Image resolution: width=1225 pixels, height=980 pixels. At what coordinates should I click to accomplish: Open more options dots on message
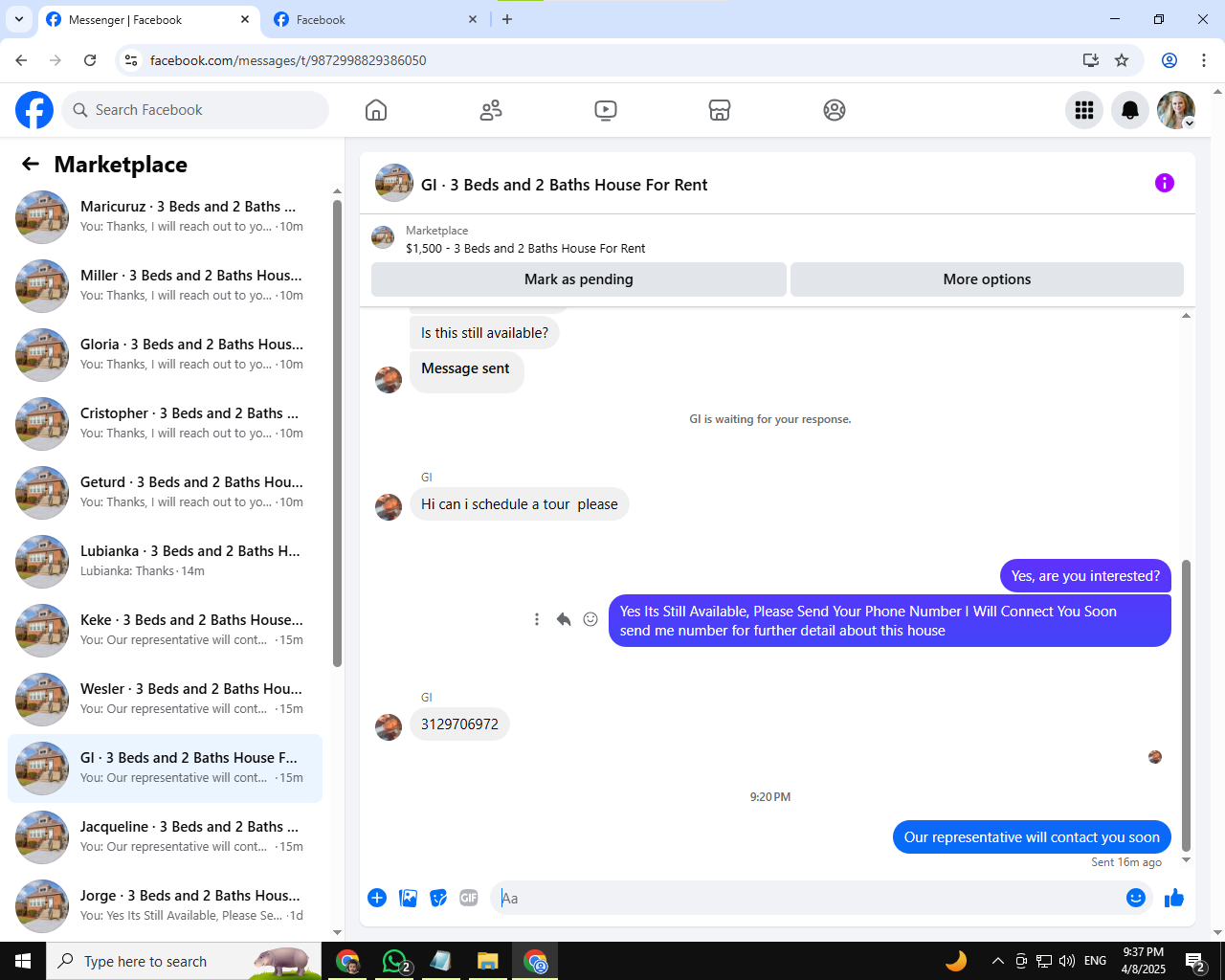[x=537, y=619]
